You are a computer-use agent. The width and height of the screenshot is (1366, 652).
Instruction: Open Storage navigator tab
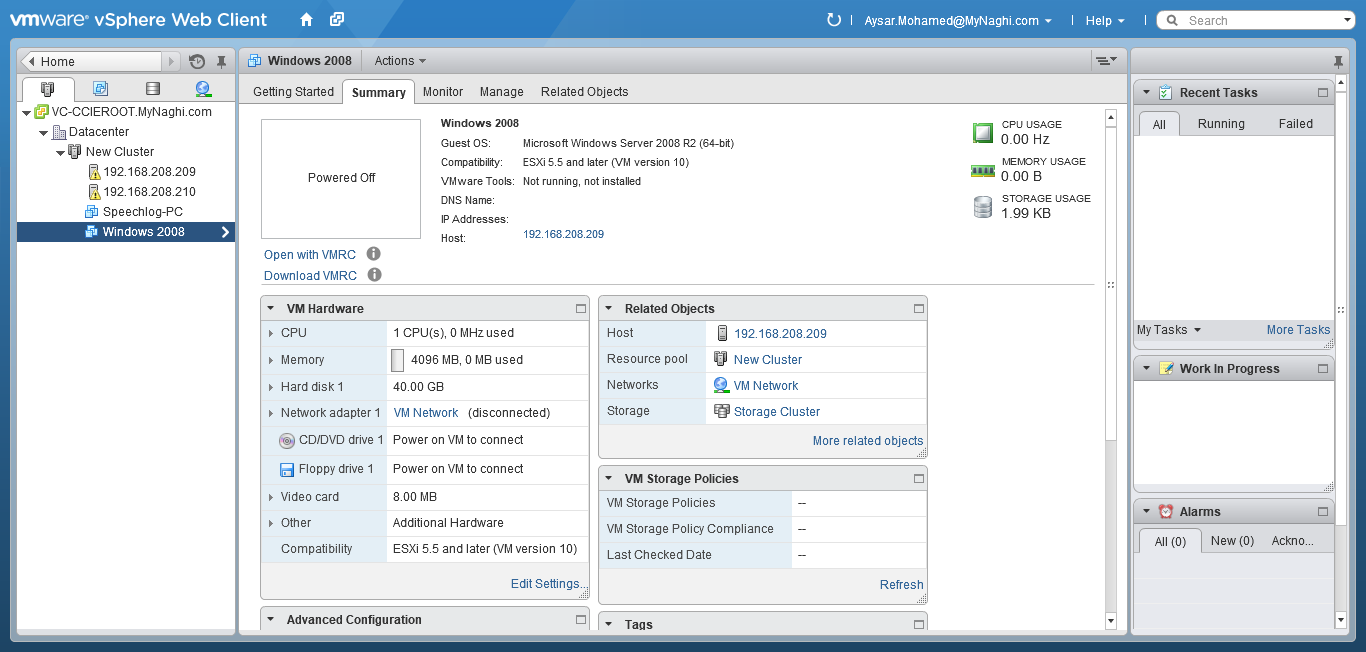152,89
